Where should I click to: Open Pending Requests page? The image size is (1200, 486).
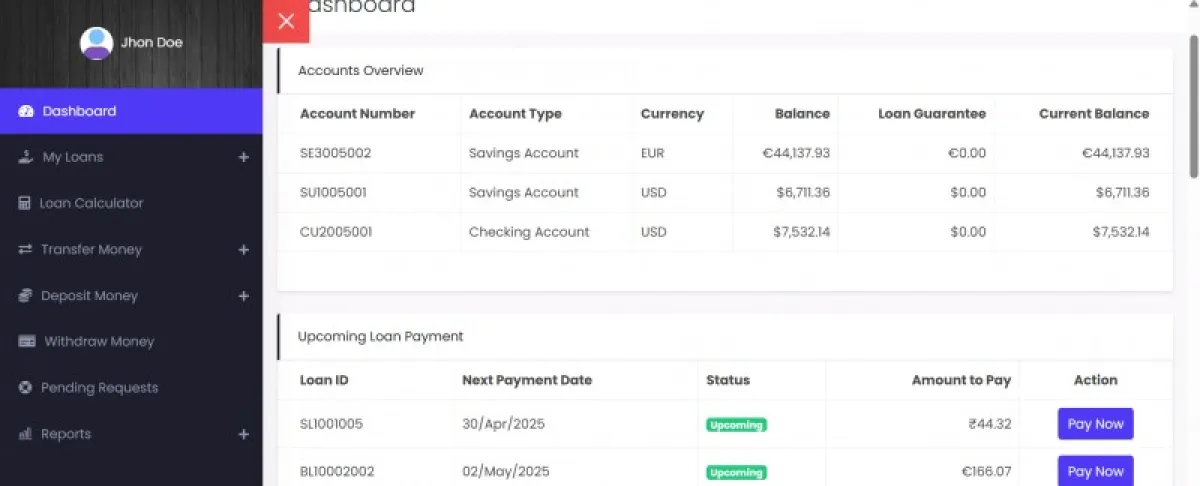tap(131, 388)
